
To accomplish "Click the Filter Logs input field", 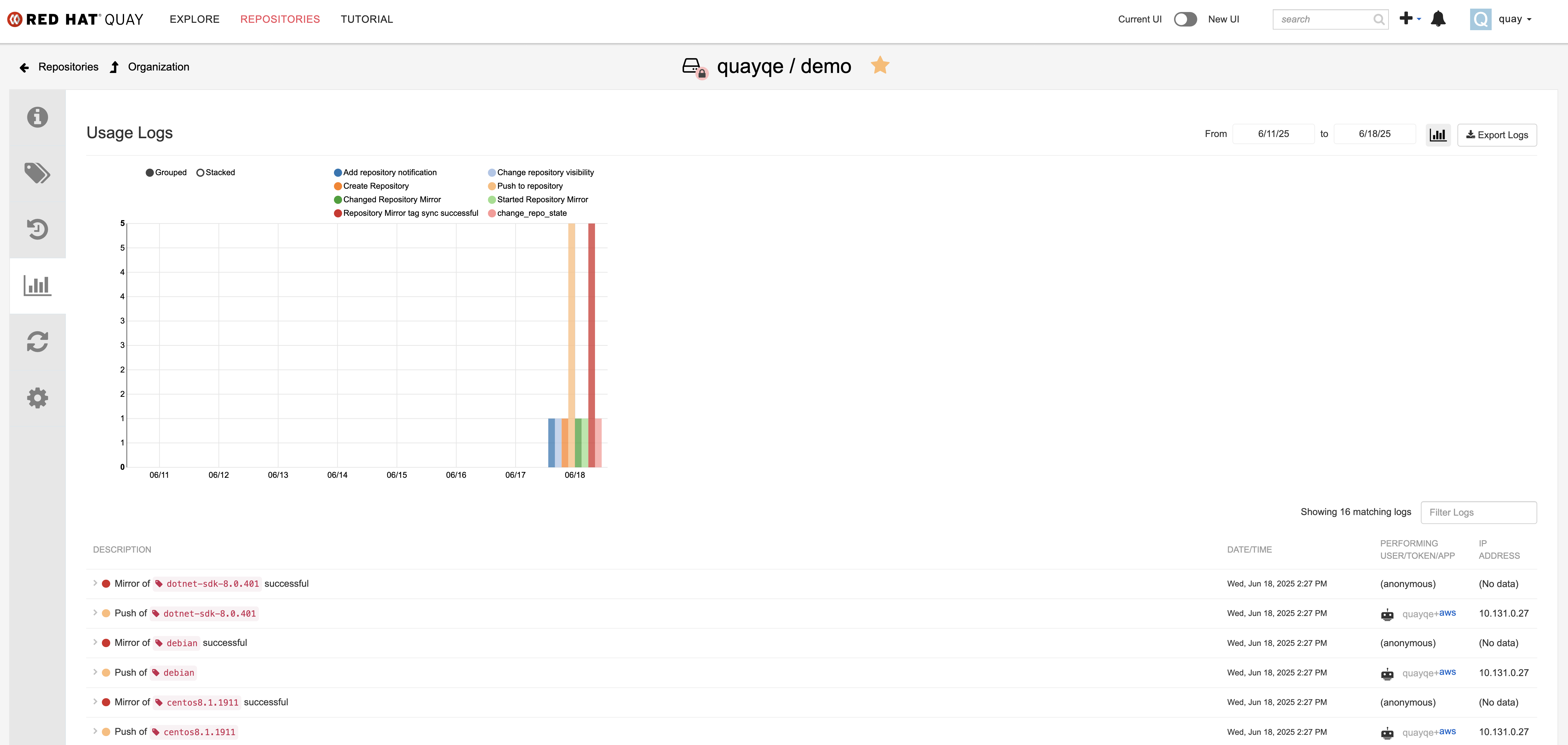I will pos(1478,513).
